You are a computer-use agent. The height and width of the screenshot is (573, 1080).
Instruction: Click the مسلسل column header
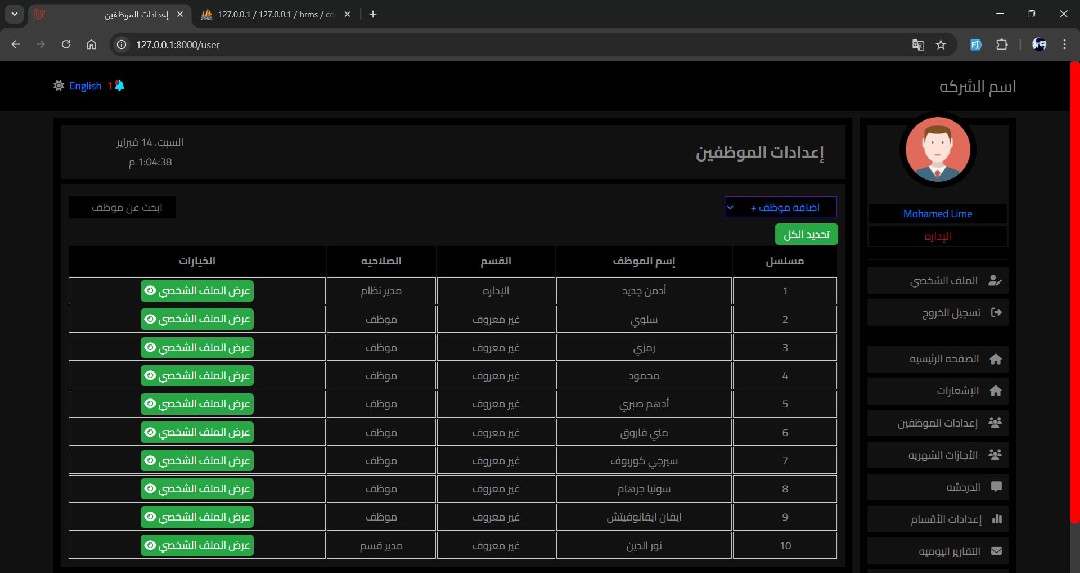click(785, 260)
